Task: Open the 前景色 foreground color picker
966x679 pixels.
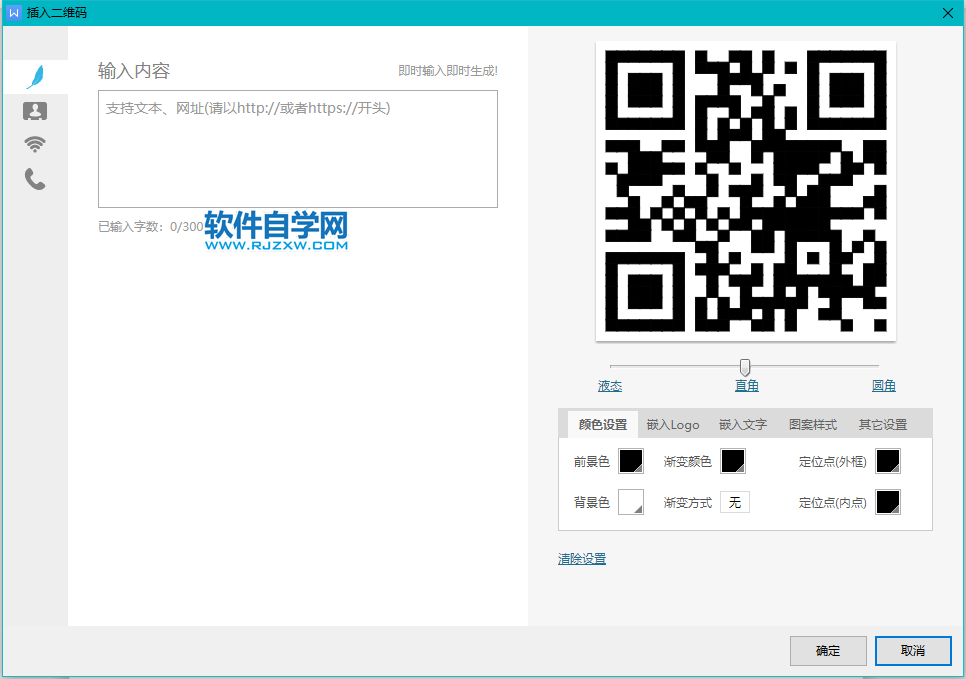Action: (631, 461)
